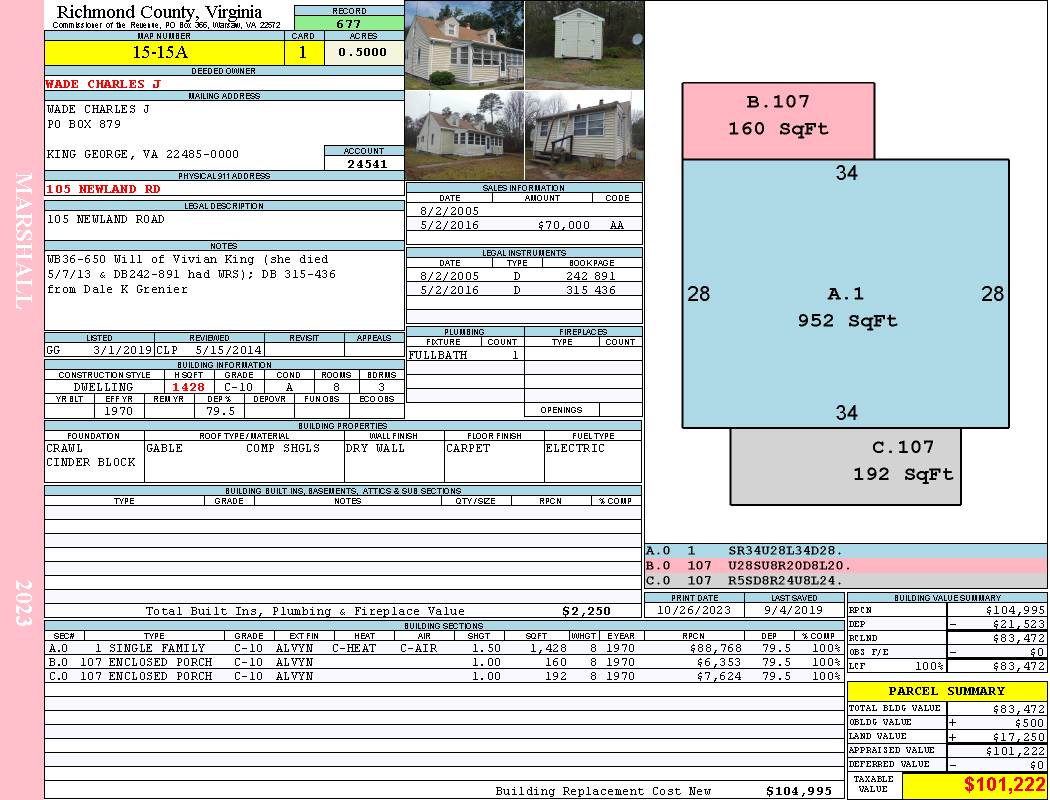Select listed date 3/1/2019
Image resolution: width=1050 pixels, height=800 pixels.
tap(123, 350)
